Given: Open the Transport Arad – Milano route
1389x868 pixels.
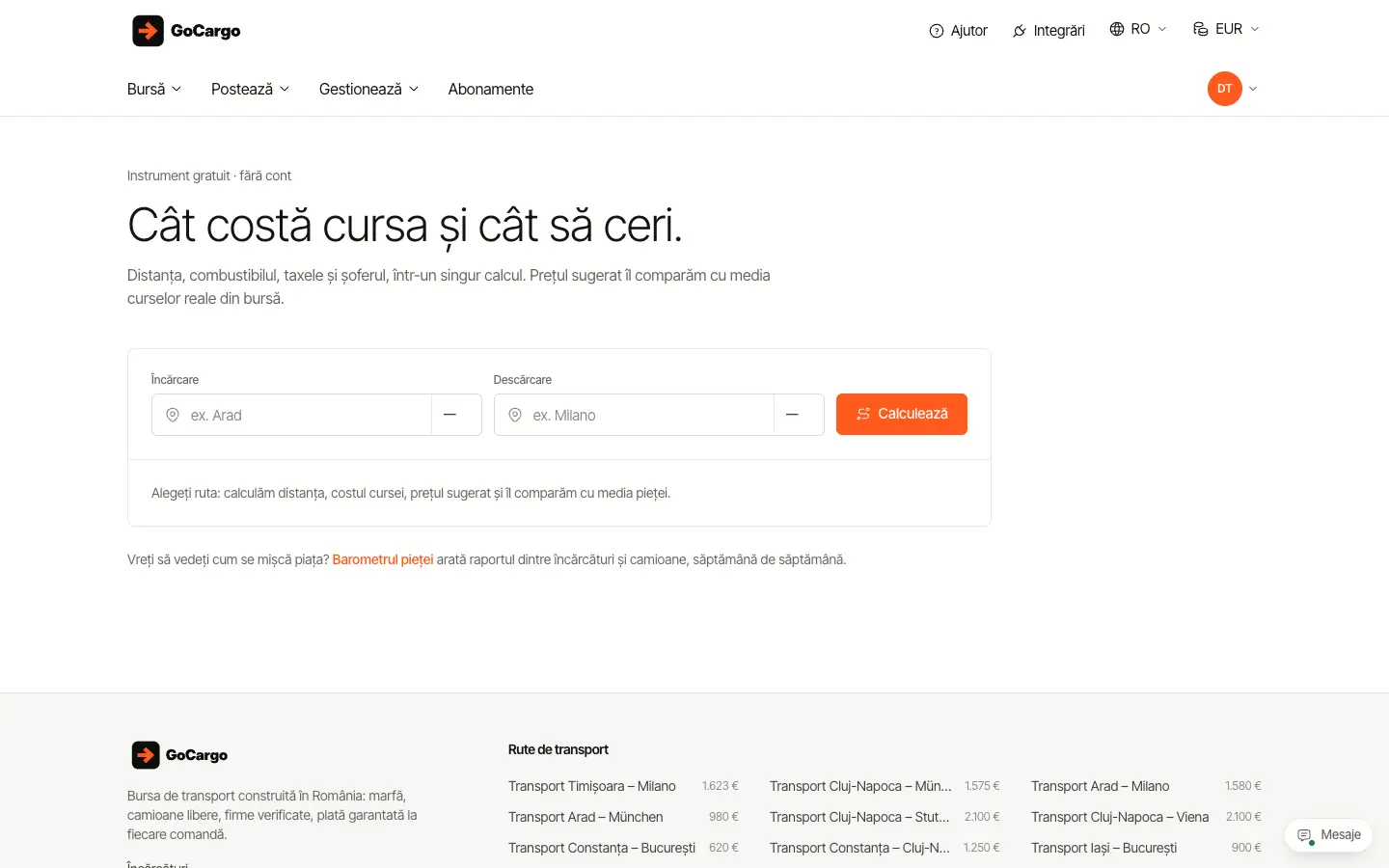Looking at the screenshot, I should click(x=1100, y=786).
